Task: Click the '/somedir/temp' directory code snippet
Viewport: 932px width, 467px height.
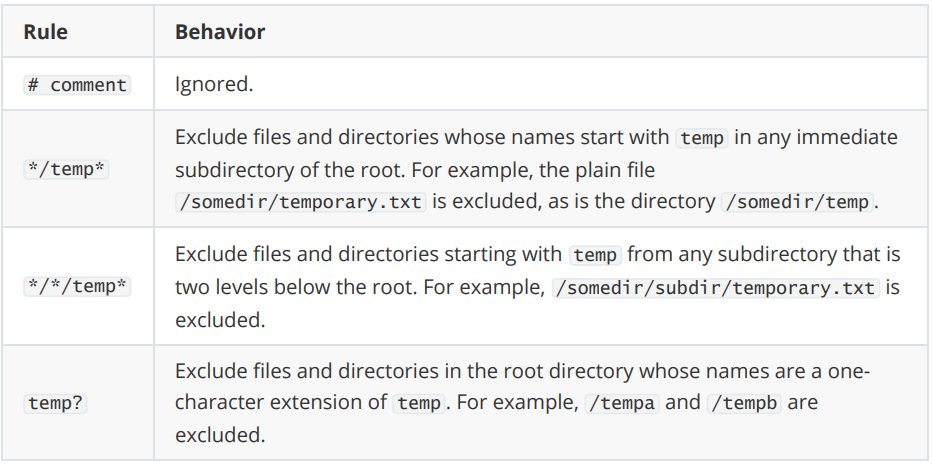Action: [x=798, y=201]
